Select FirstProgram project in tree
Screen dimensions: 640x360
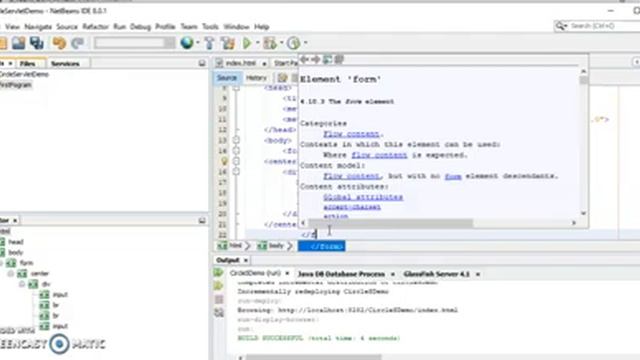16,85
